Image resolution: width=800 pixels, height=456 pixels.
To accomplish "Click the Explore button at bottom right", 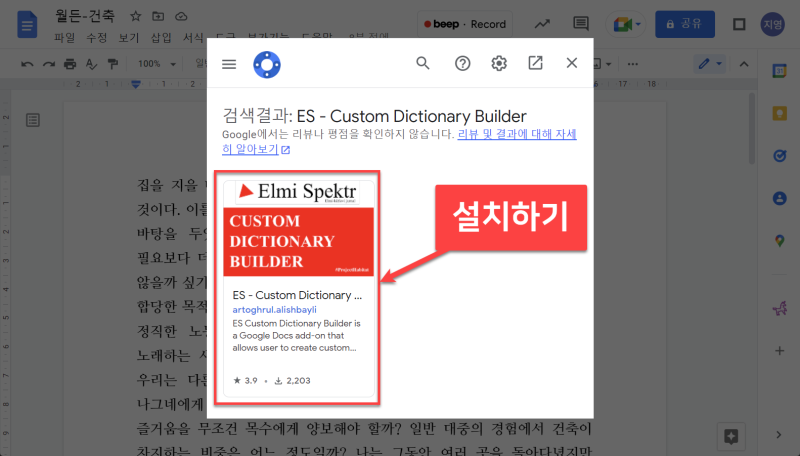I will (731, 436).
